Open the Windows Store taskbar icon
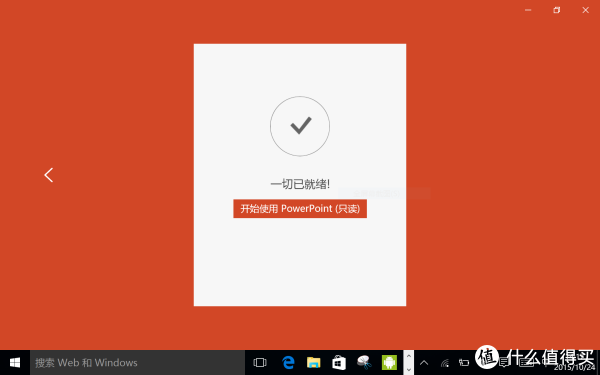The width and height of the screenshot is (600, 375). click(x=339, y=362)
